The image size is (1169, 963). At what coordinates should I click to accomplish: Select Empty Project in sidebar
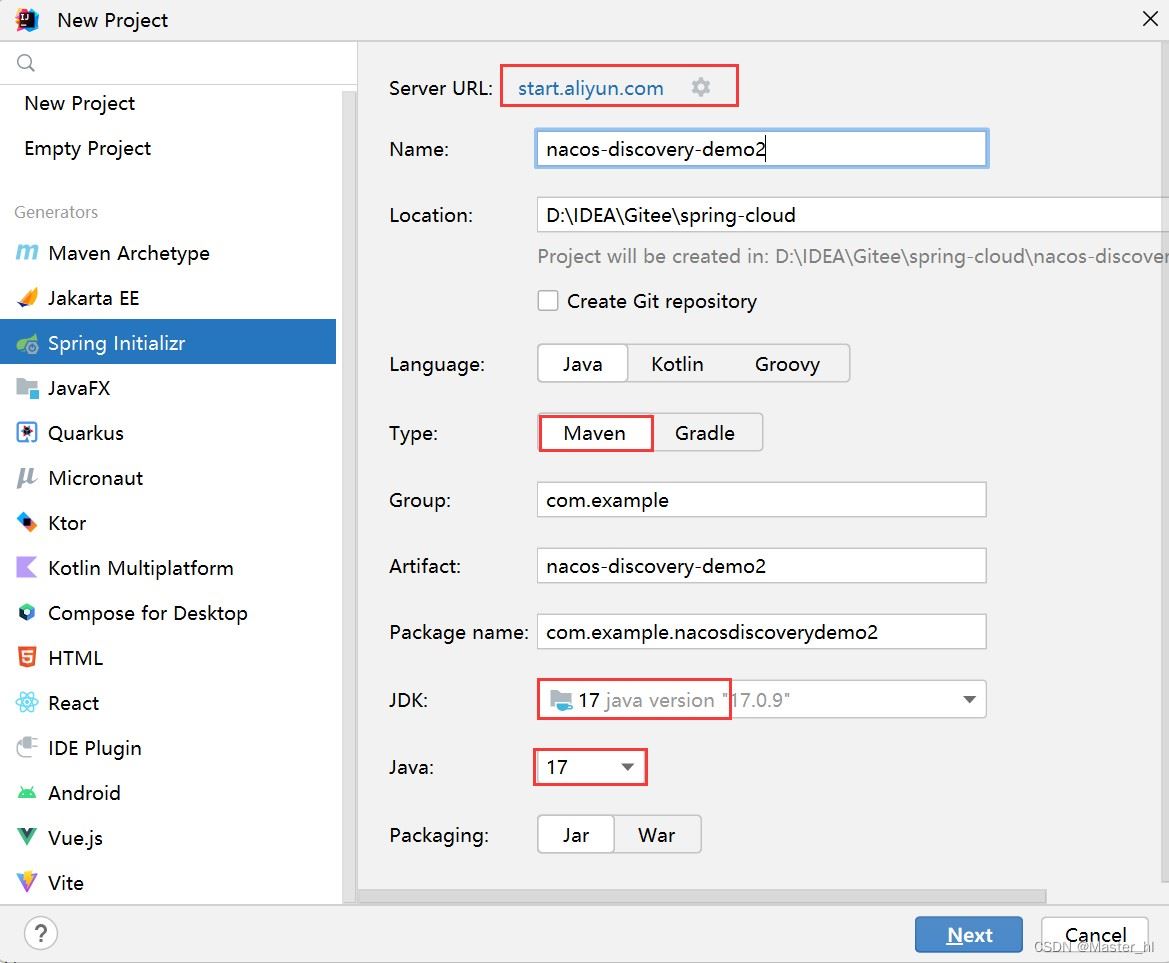point(88,148)
